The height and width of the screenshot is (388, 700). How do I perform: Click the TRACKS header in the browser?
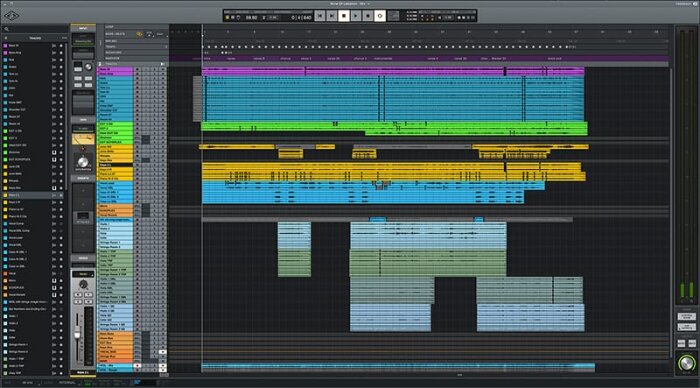tap(35, 38)
